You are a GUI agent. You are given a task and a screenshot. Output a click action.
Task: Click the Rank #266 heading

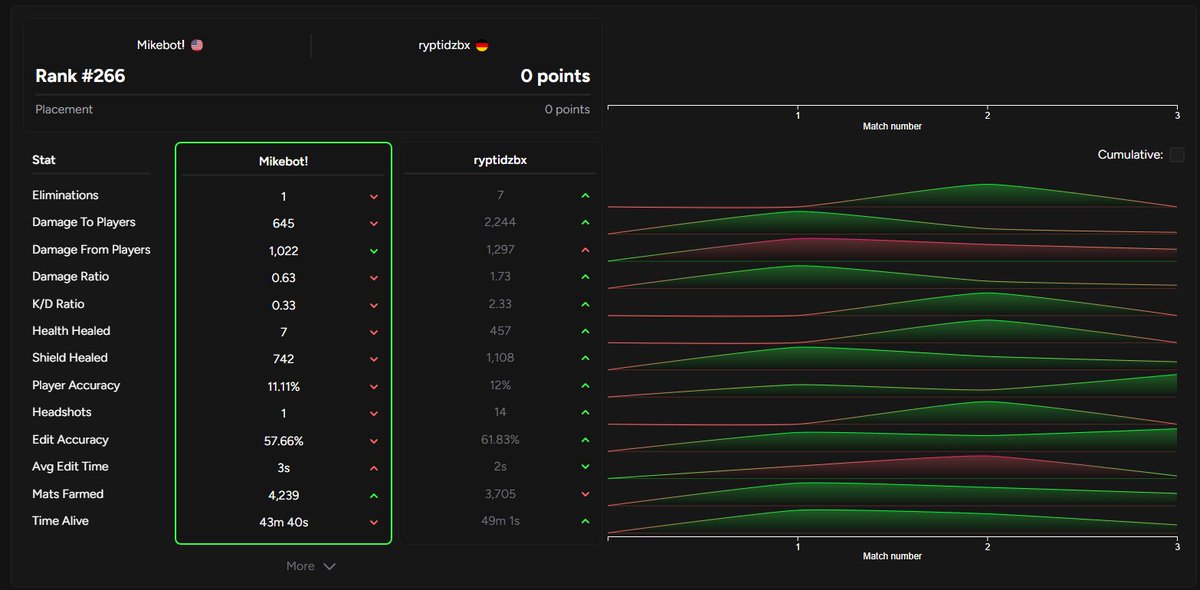(x=80, y=76)
